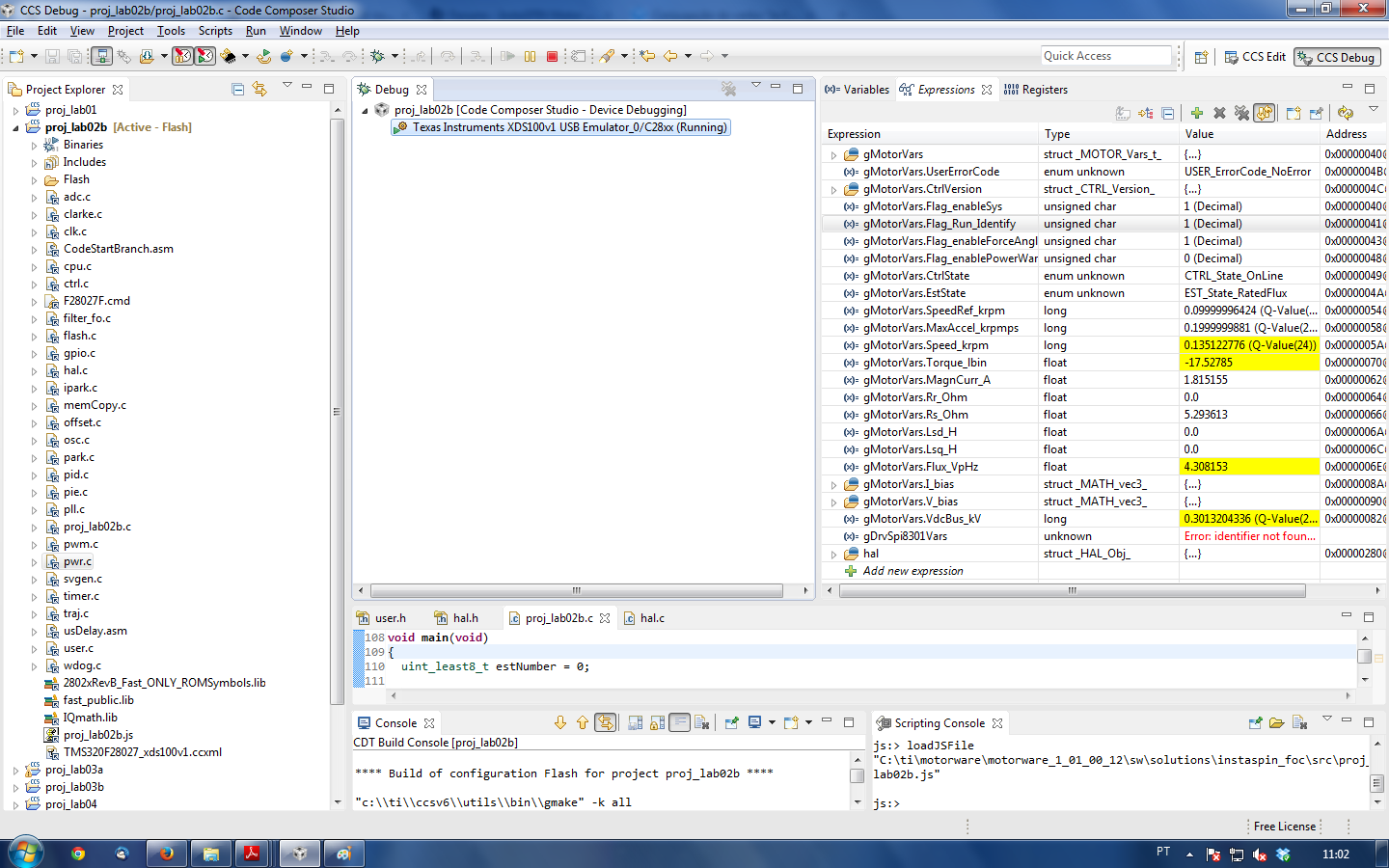
Task: Expand the Includes folder node
Action: tap(34, 162)
